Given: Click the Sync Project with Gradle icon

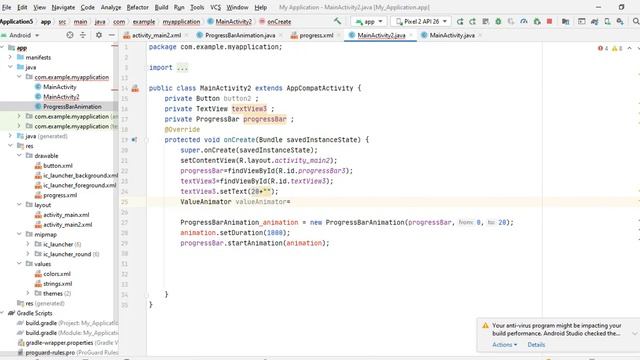Looking at the screenshot, I should click(x=594, y=21).
